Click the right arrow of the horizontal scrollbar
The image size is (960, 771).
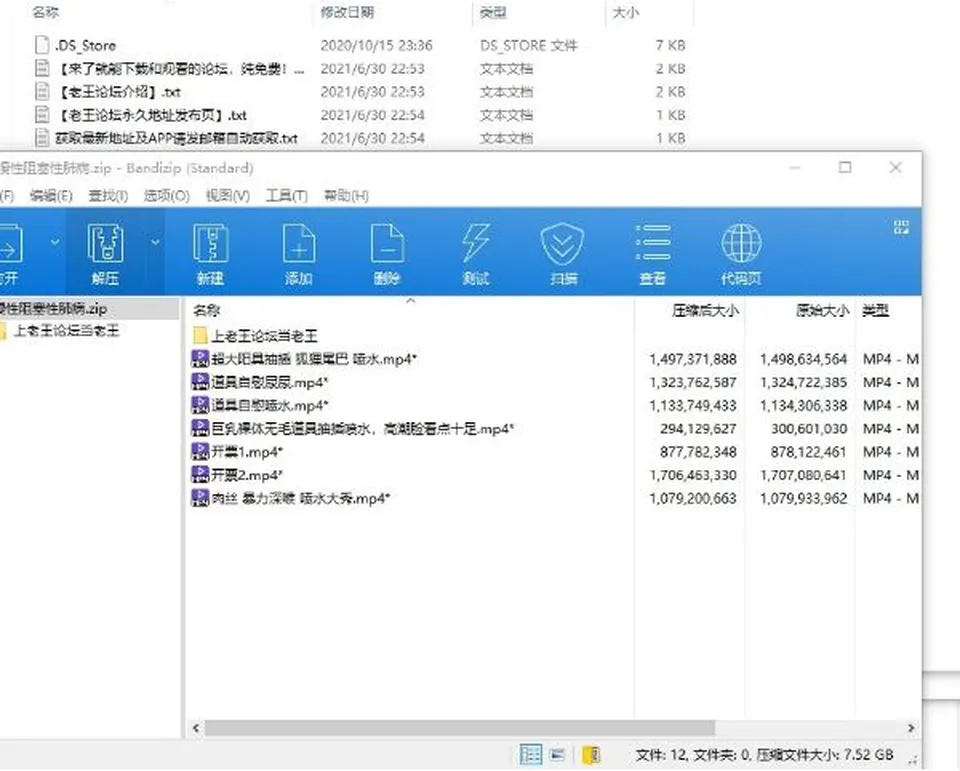pyautogui.click(x=911, y=728)
